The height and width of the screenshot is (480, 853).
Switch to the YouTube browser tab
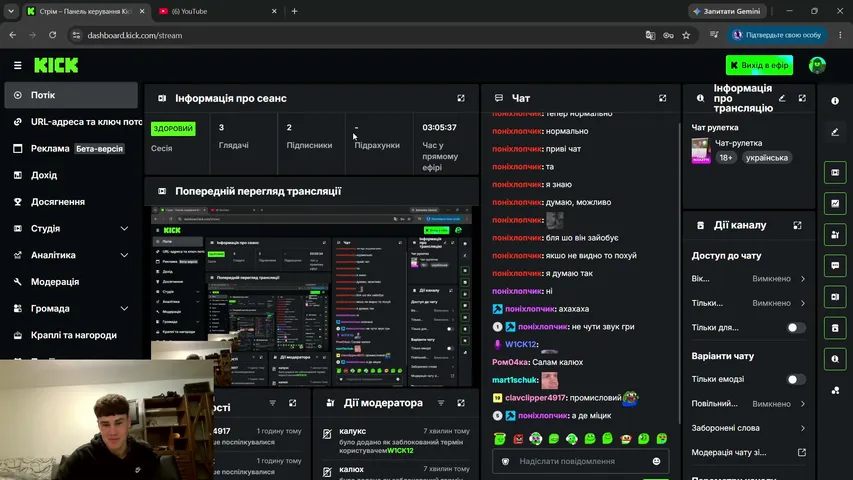(217, 11)
